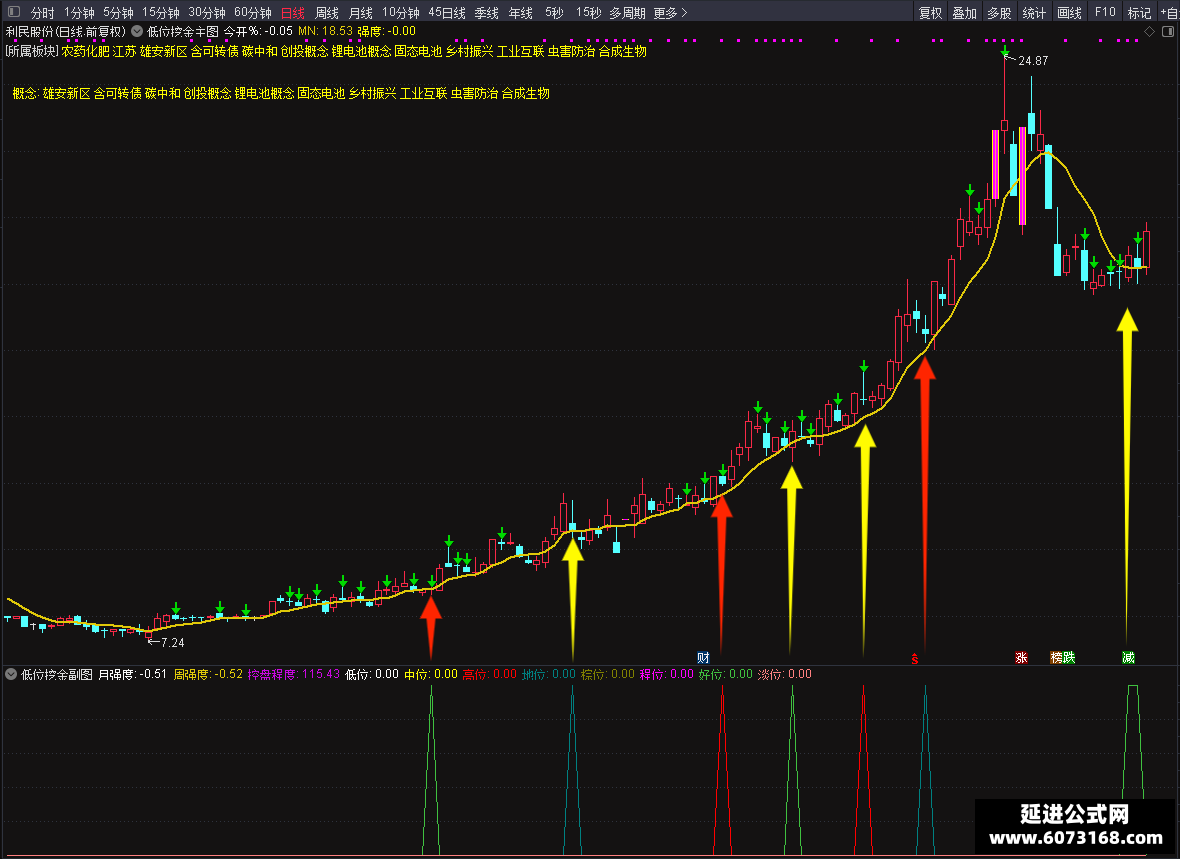Screen dimensions: 1180x859
Task: Open the 更多 periods expander
Action: pos(671,13)
